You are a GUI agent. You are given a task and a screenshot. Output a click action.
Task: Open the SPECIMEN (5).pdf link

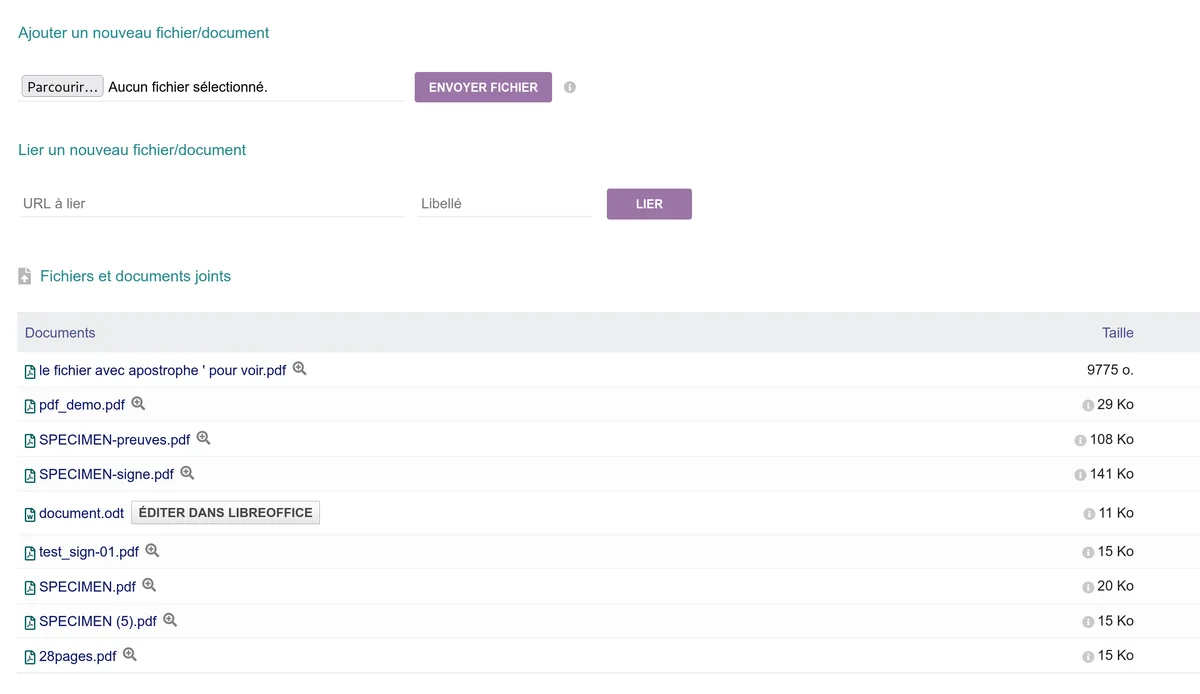[x=98, y=621]
